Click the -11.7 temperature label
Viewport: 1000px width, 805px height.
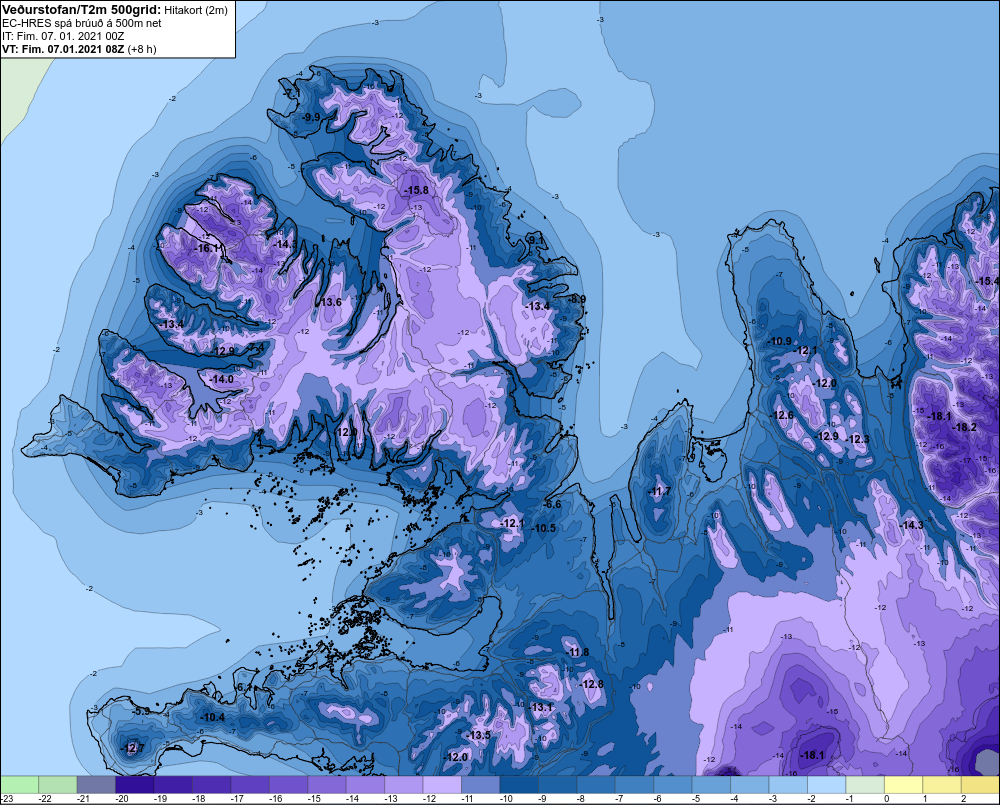(660, 491)
